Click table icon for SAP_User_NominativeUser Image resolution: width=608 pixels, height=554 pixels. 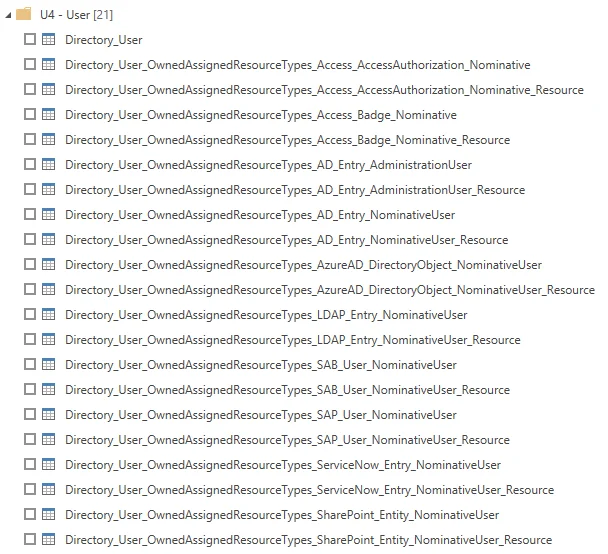(49, 415)
